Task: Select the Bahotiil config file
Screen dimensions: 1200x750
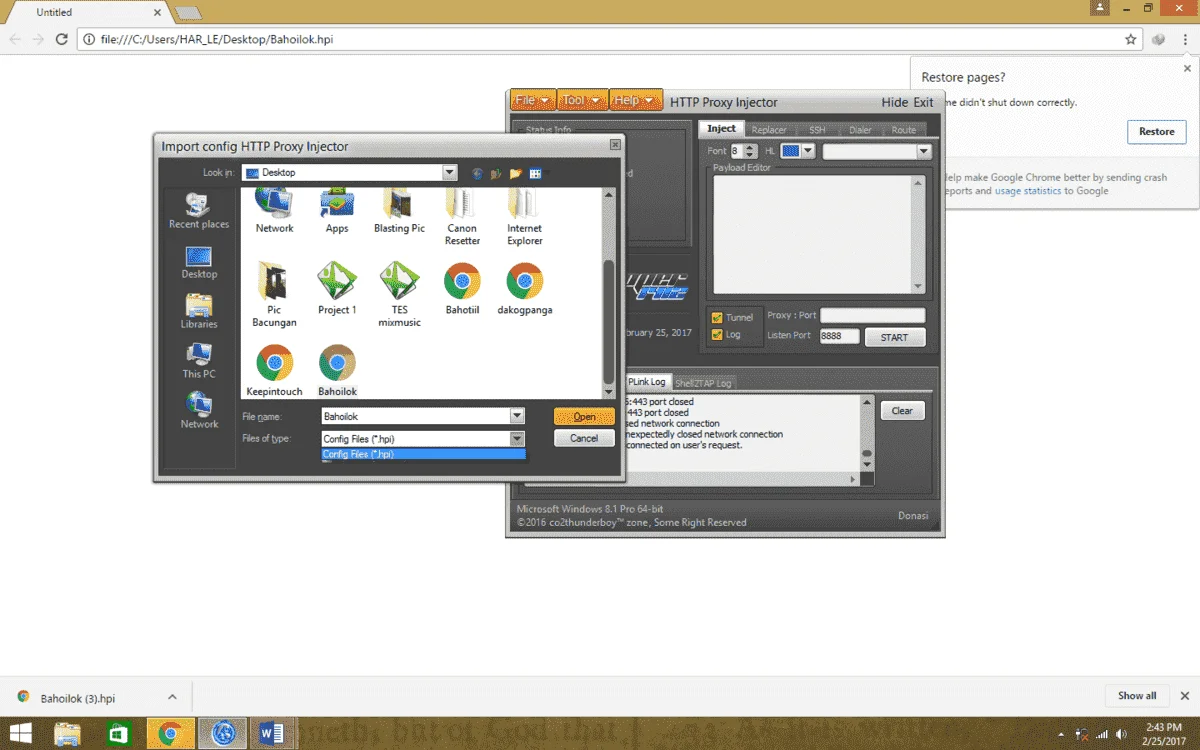Action: pyautogui.click(x=462, y=288)
